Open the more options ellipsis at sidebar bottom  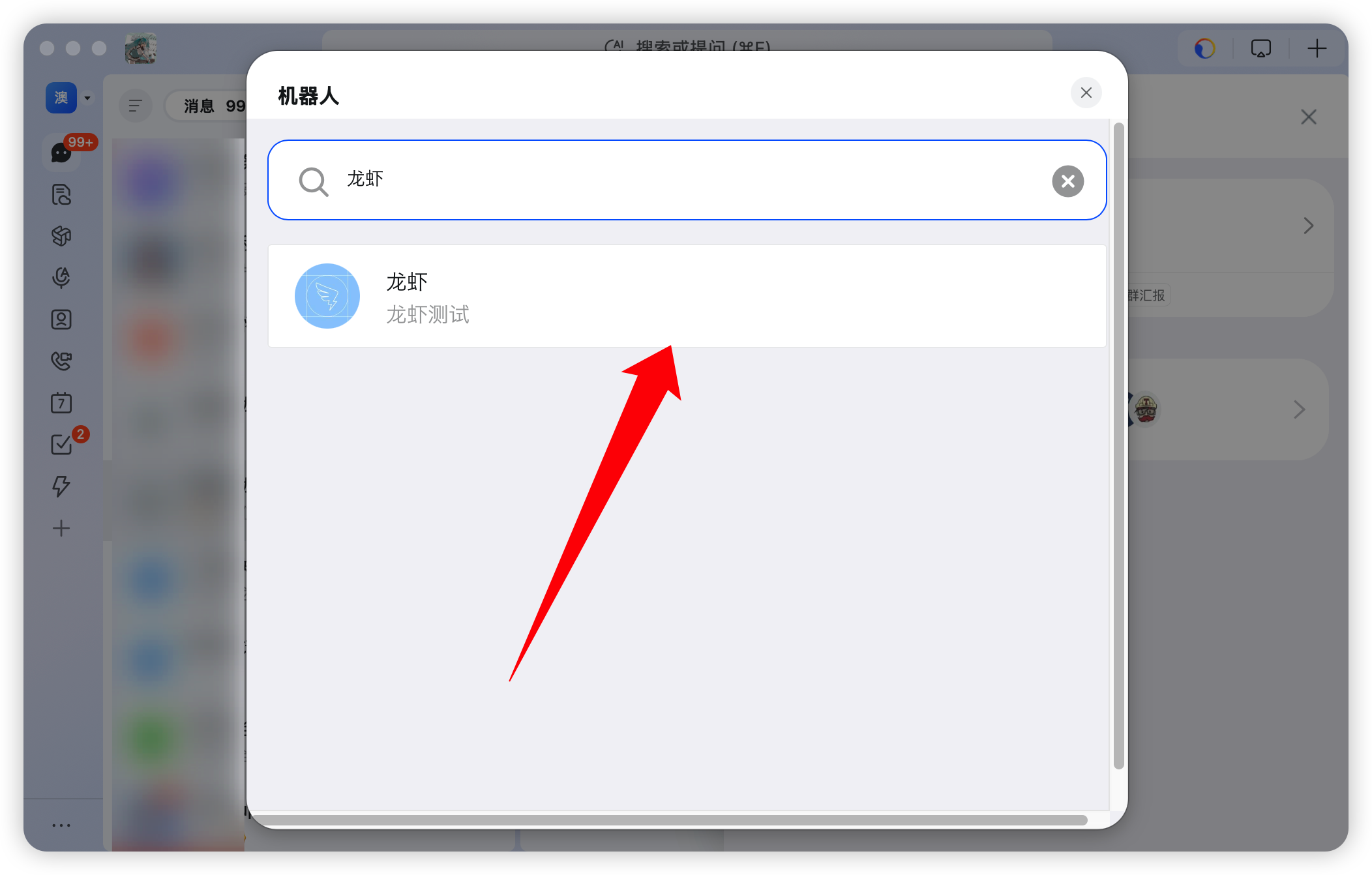[x=61, y=825]
